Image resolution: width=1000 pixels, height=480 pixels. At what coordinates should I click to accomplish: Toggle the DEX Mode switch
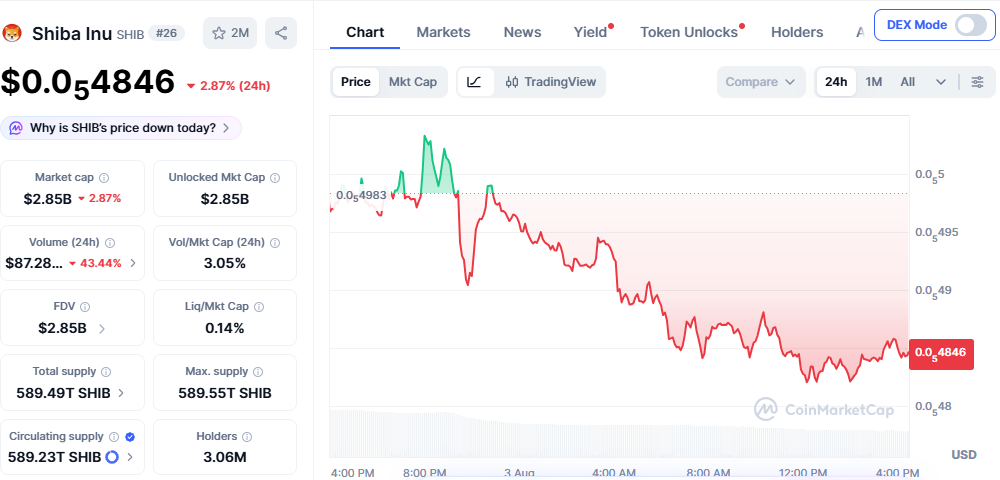970,25
